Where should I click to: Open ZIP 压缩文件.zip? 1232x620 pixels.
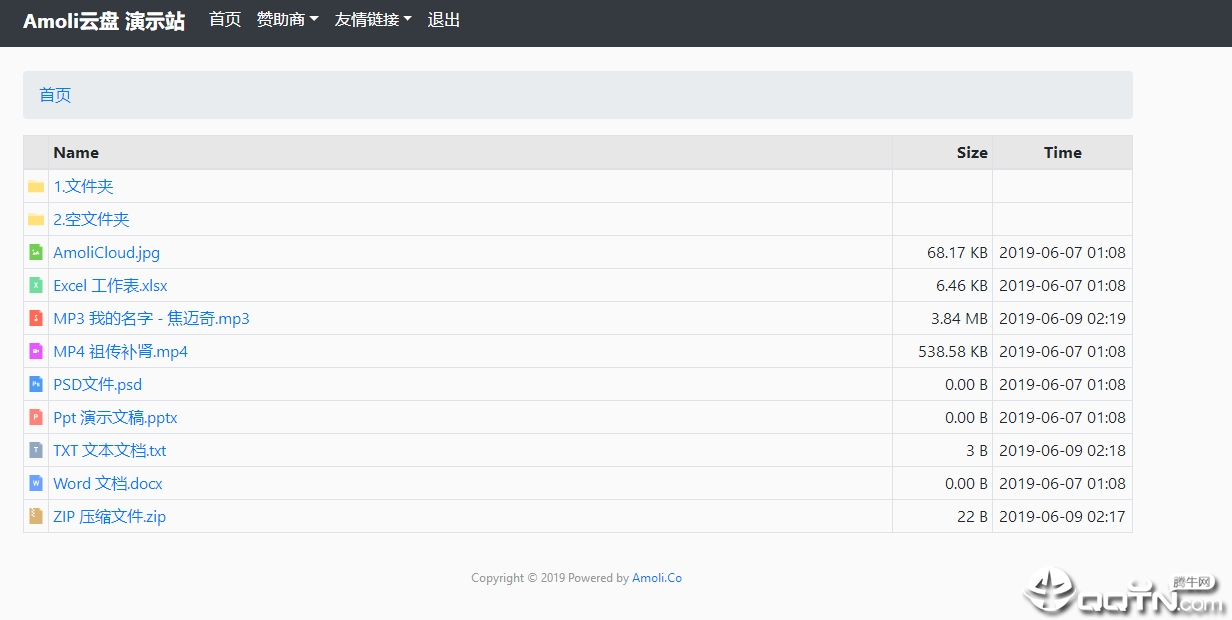(110, 516)
